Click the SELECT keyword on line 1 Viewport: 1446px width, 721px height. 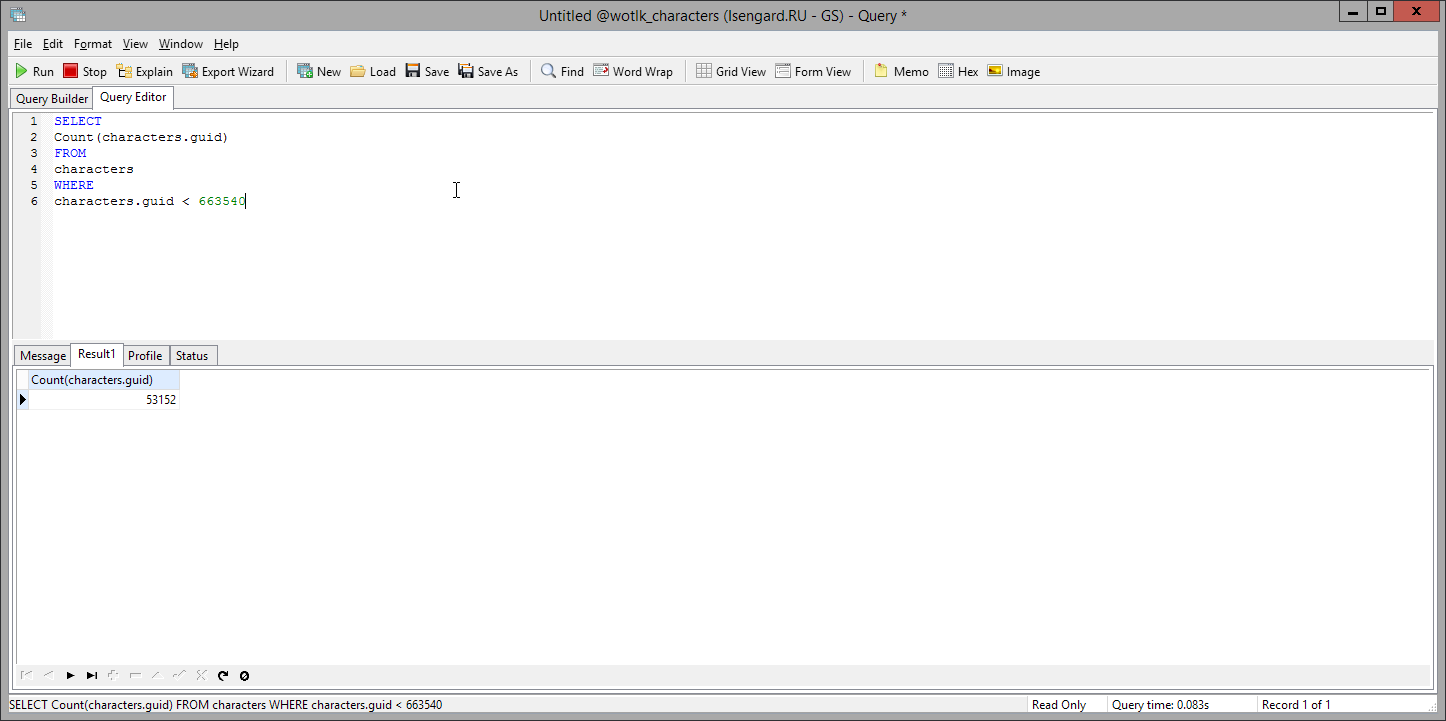[78, 121]
